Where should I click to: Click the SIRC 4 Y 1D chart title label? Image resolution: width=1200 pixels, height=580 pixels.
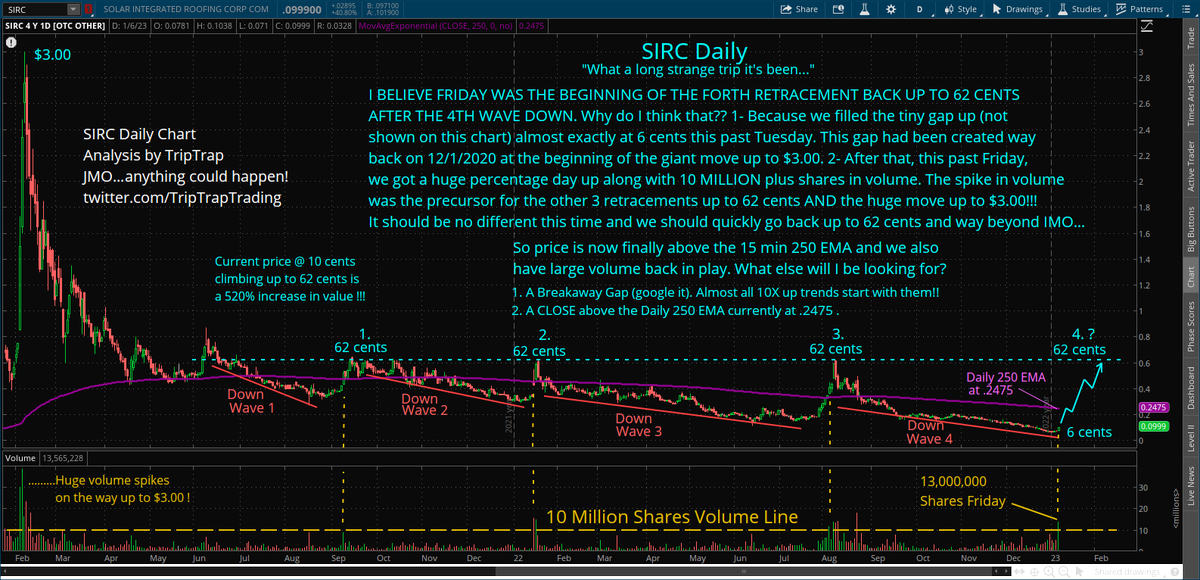coord(55,26)
